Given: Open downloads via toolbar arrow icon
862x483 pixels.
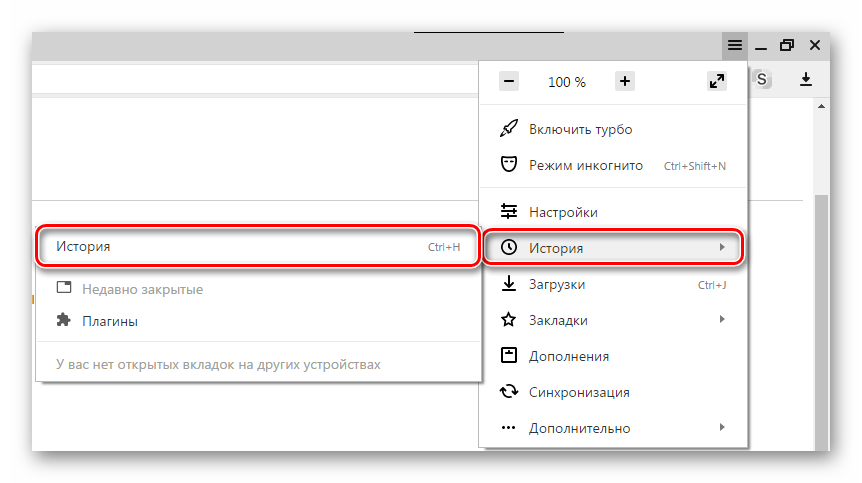Looking at the screenshot, I should tap(805, 79).
